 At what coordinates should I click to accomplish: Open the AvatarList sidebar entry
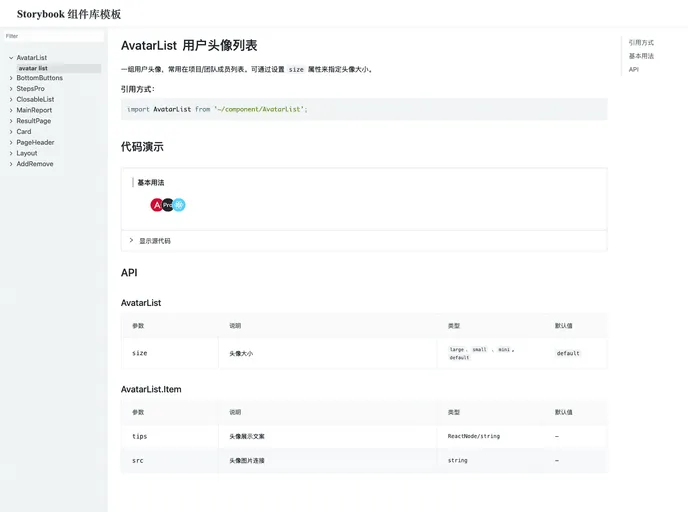32,57
